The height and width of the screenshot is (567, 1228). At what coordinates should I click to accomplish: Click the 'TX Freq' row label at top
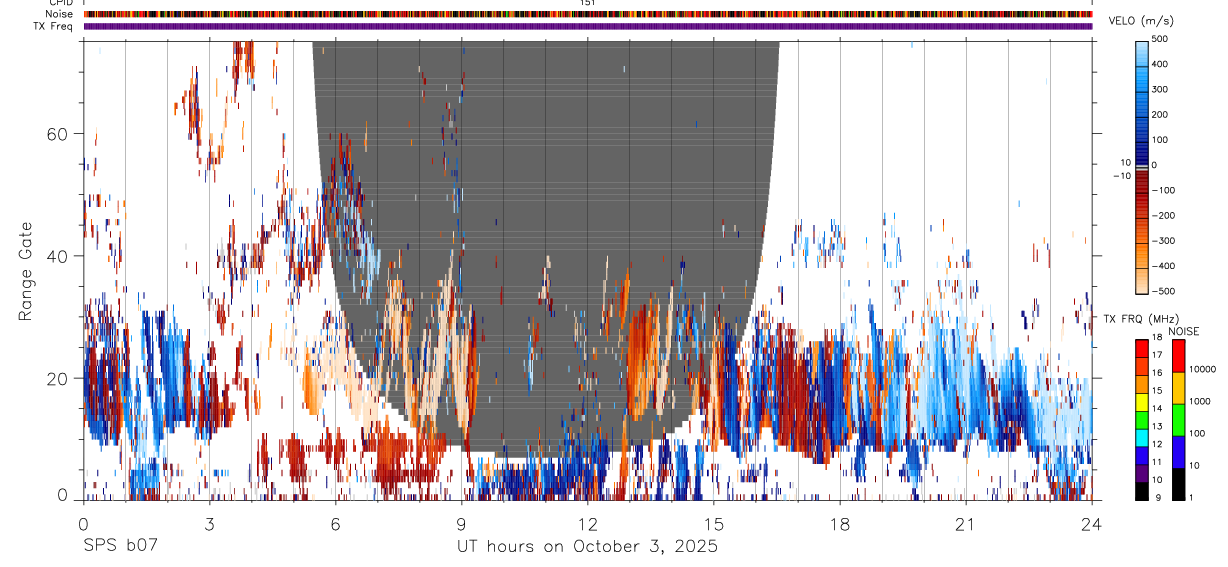[54, 25]
